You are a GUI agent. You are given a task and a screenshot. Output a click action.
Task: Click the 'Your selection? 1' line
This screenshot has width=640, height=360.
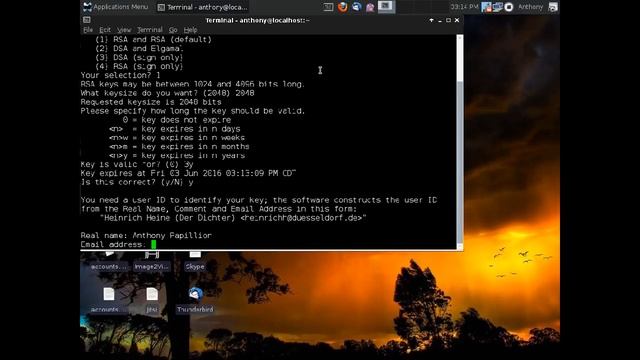click(120, 76)
